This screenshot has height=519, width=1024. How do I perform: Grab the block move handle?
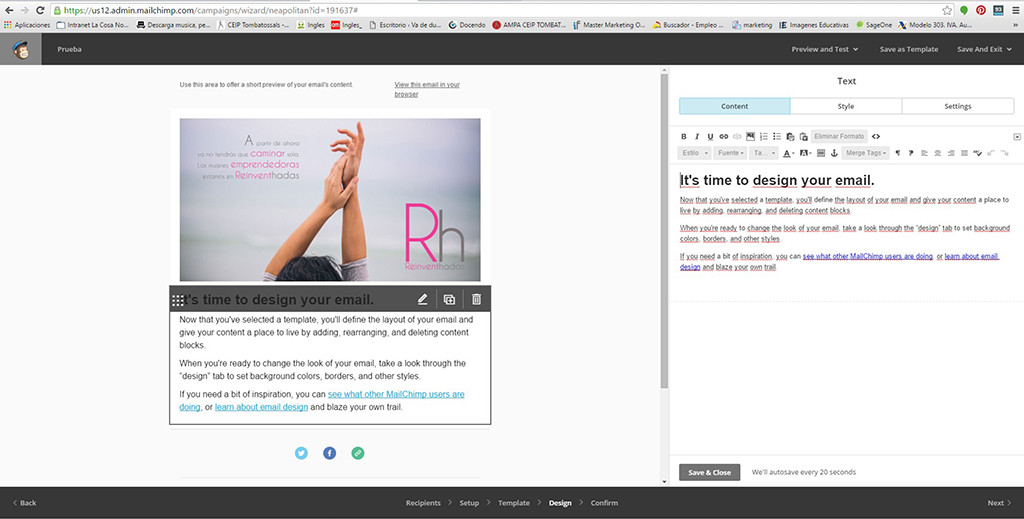178,300
